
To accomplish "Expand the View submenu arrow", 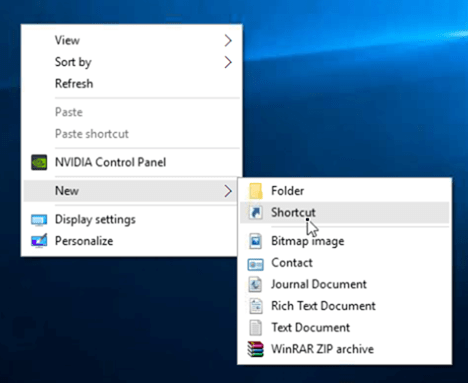I will pos(228,40).
